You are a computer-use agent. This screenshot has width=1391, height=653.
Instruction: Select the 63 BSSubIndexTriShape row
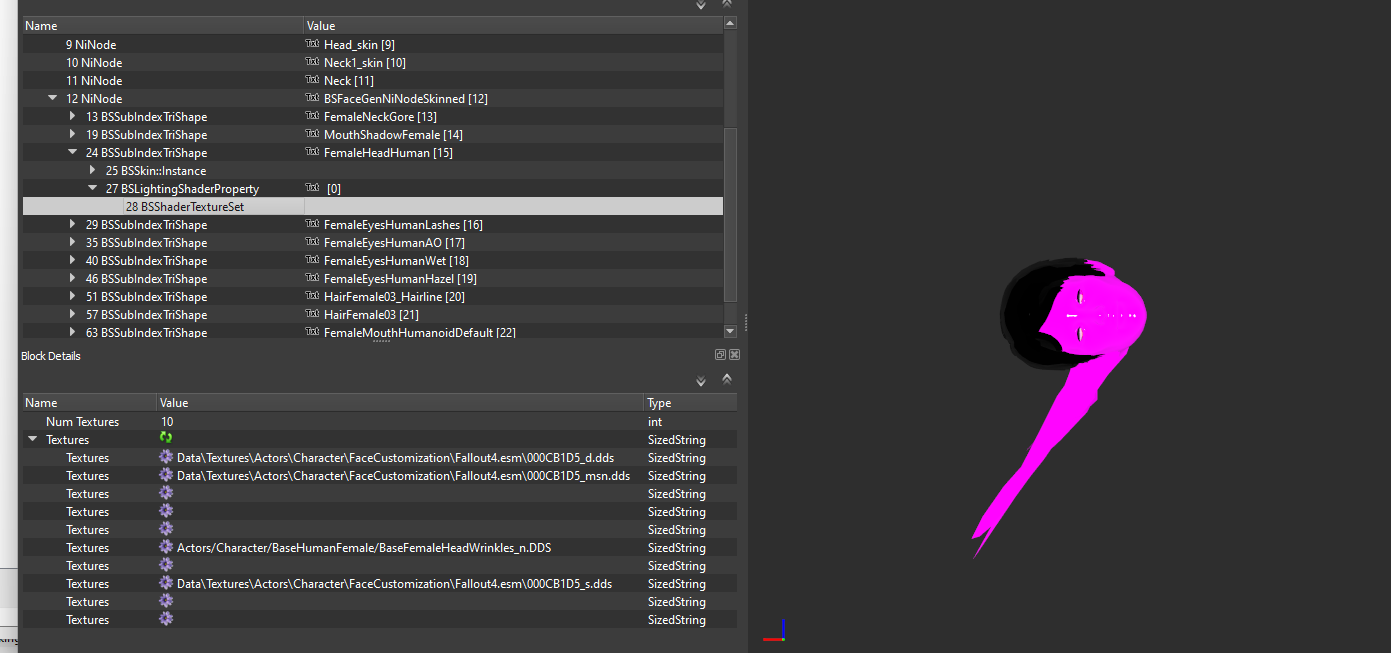[371, 332]
